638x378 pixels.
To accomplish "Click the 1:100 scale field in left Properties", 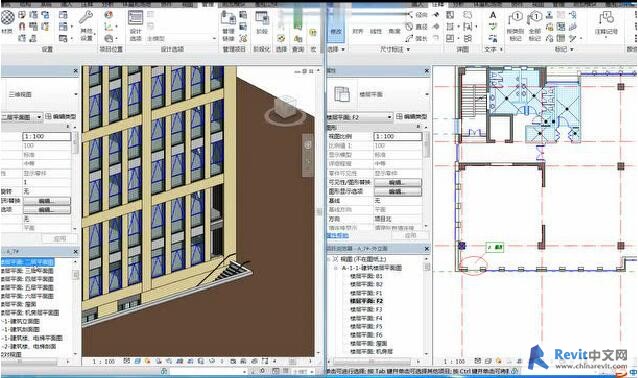I will 47,136.
